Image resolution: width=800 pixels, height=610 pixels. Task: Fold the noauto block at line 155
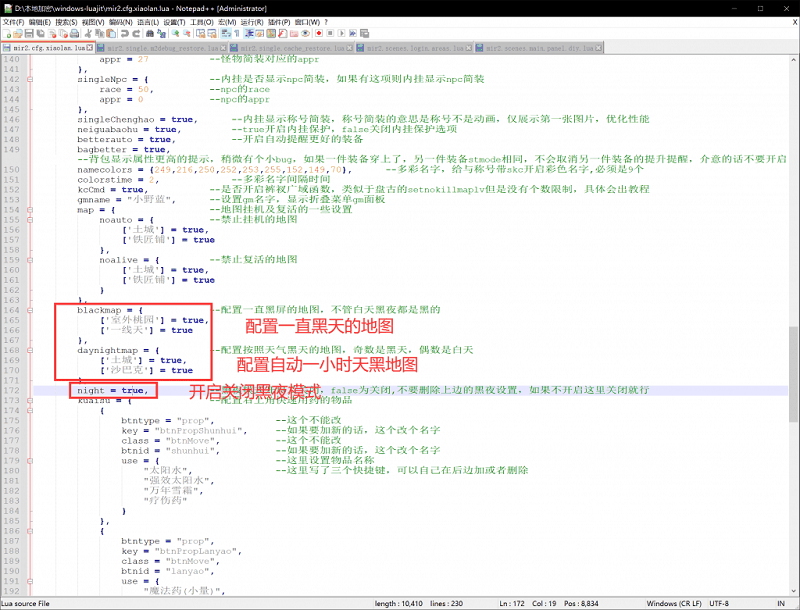(x=30, y=220)
